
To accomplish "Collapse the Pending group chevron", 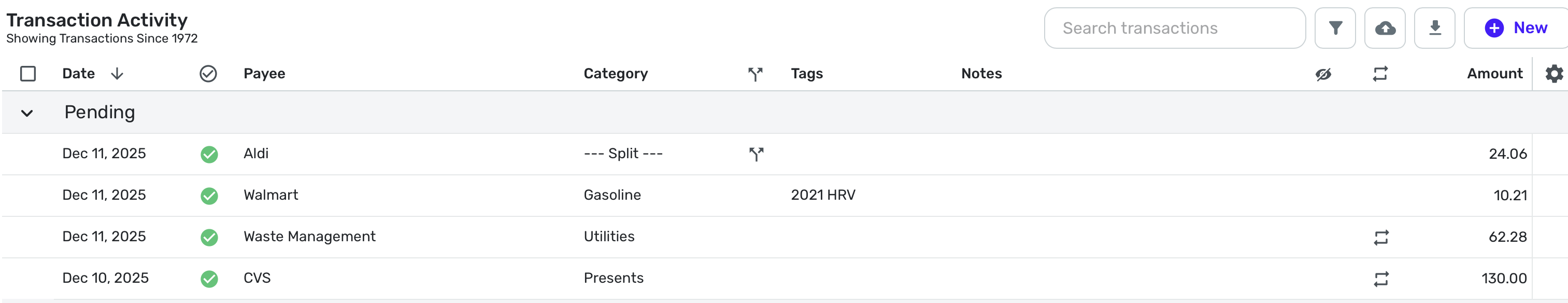I will [x=27, y=113].
